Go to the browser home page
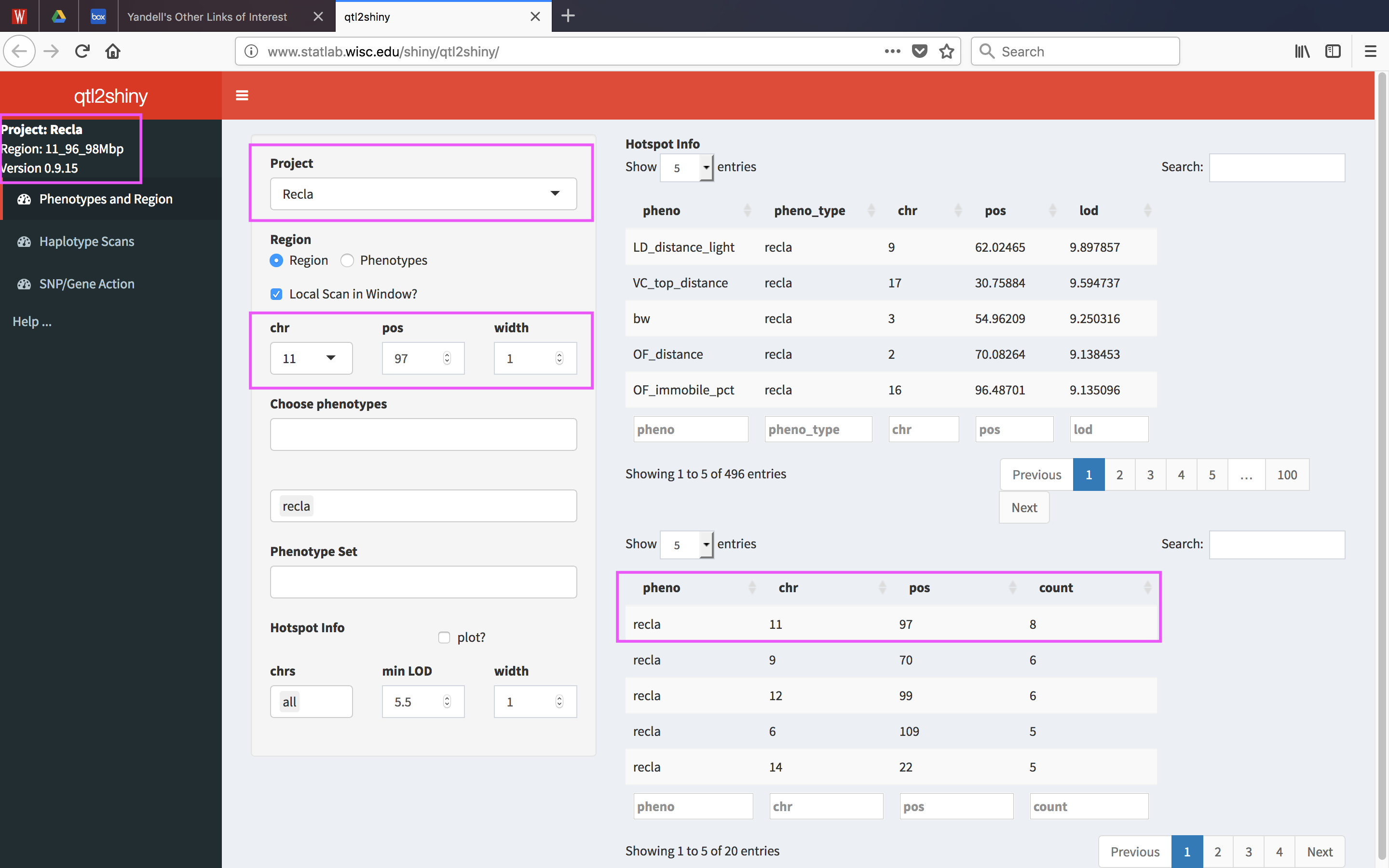This screenshot has width=1389, height=868. 113,51
